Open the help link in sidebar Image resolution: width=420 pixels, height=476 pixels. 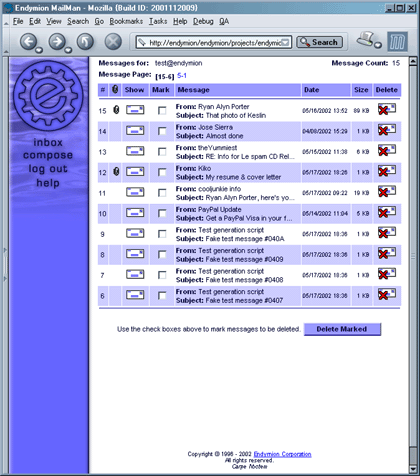48,183
